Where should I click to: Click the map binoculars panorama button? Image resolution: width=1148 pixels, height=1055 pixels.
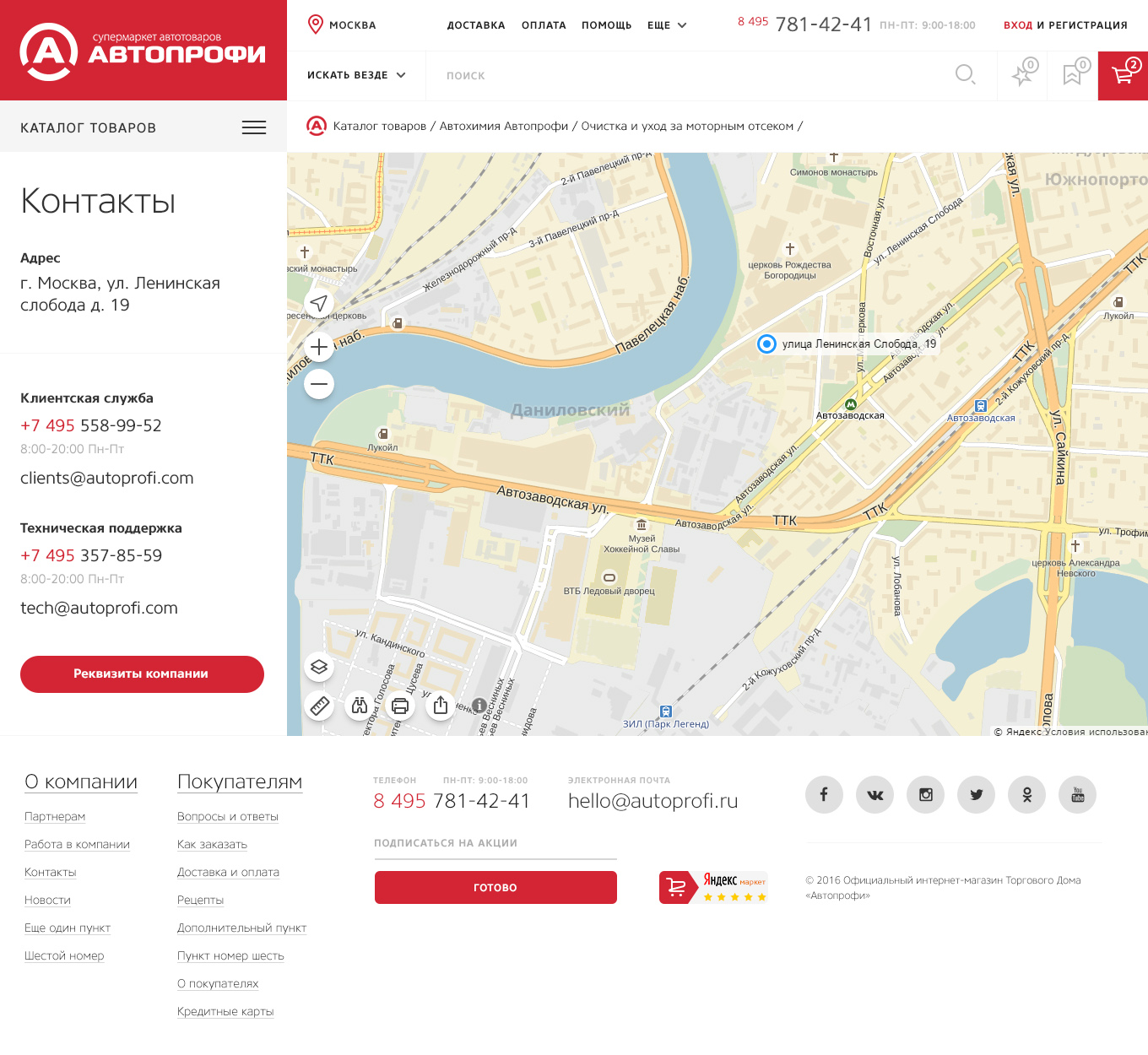point(360,706)
